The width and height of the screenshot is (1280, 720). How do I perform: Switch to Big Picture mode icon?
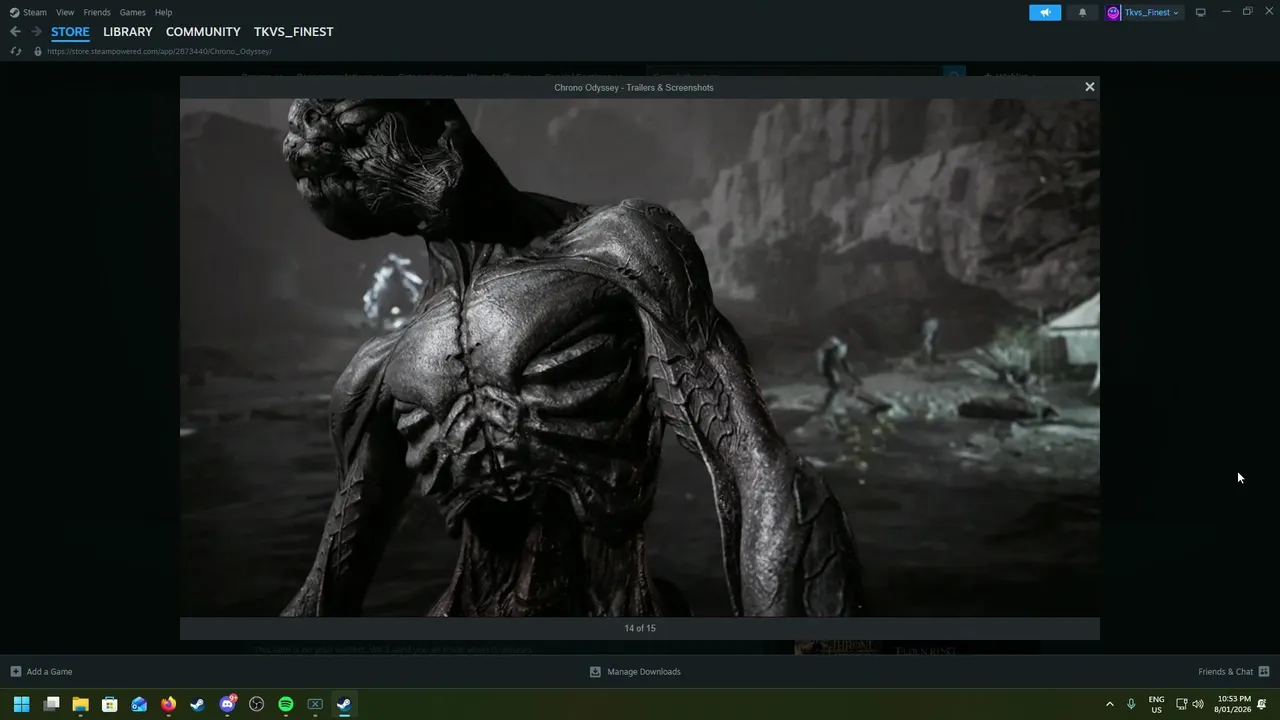pos(1200,12)
